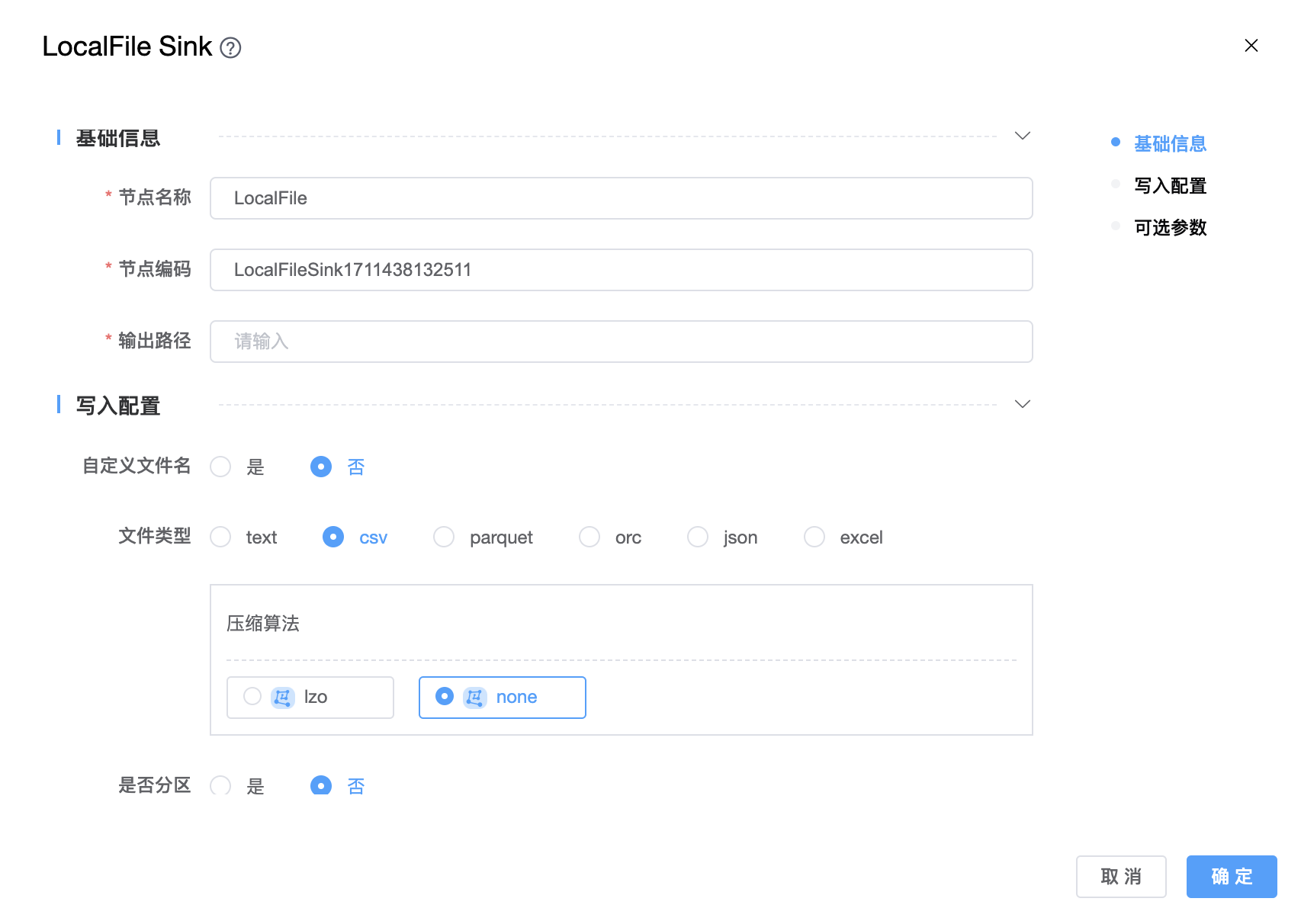Viewport: 1301px width, 924px height.
Task: Enable partitioning by selecting 是 for 是否分区
Action: (x=221, y=785)
